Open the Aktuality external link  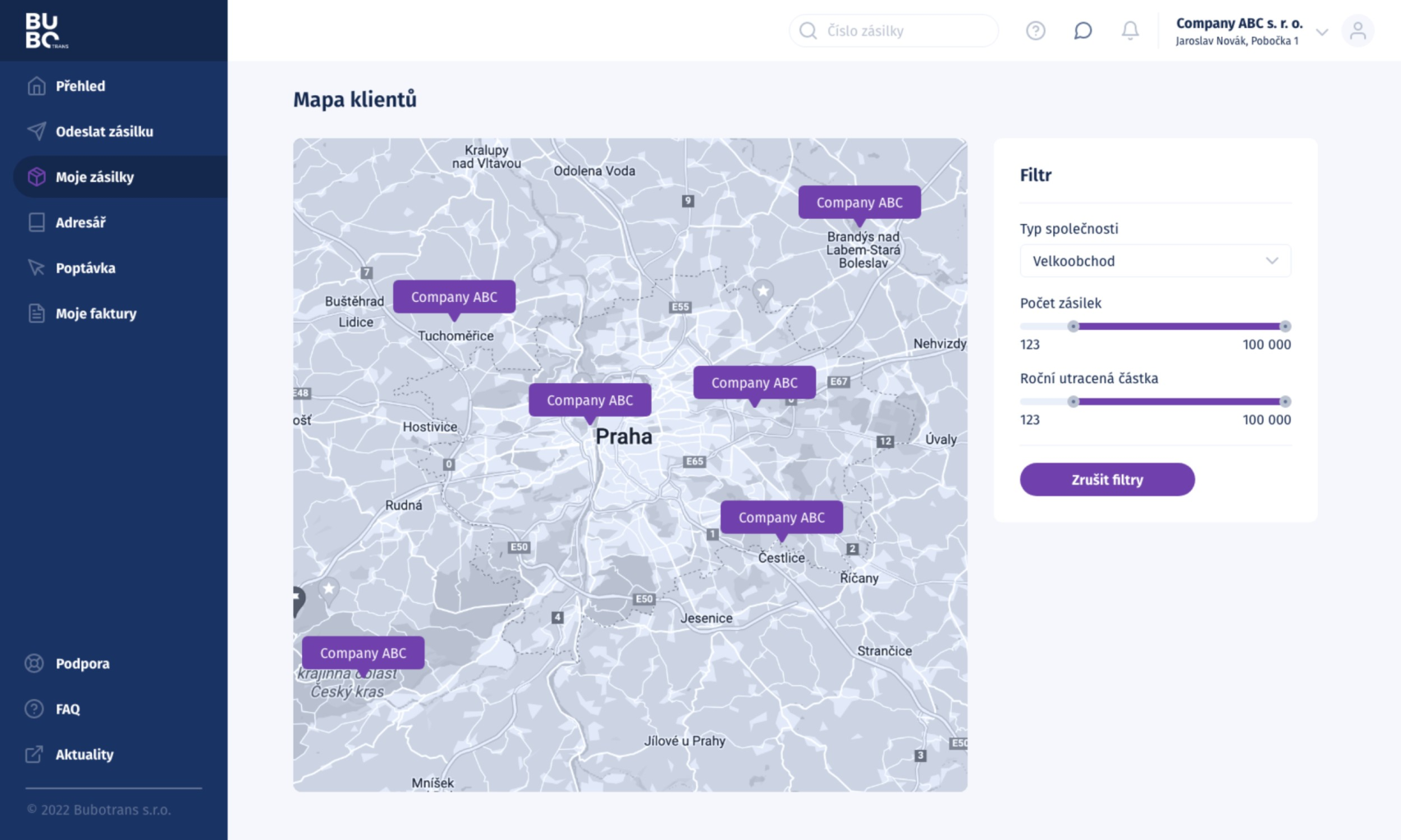85,755
